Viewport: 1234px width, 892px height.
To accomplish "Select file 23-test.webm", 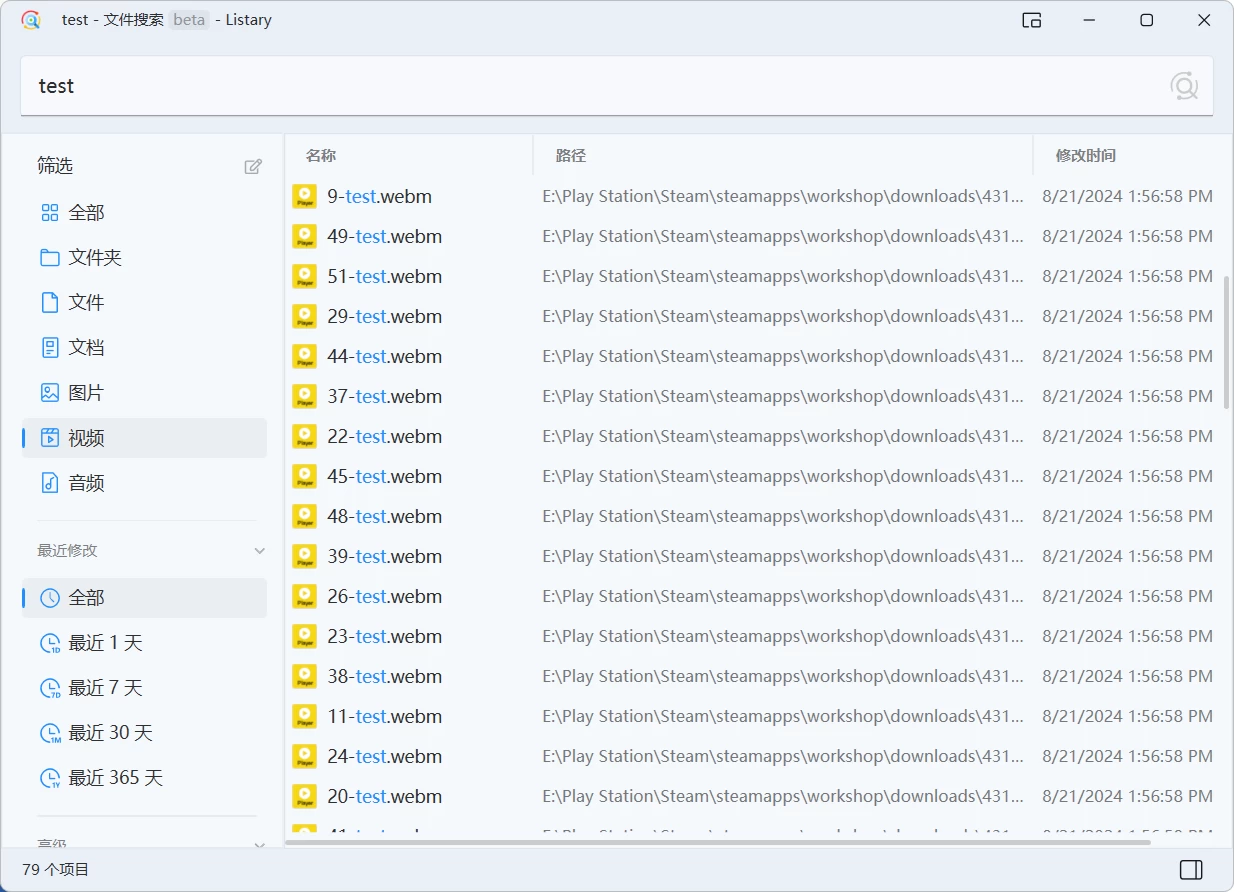I will click(385, 636).
